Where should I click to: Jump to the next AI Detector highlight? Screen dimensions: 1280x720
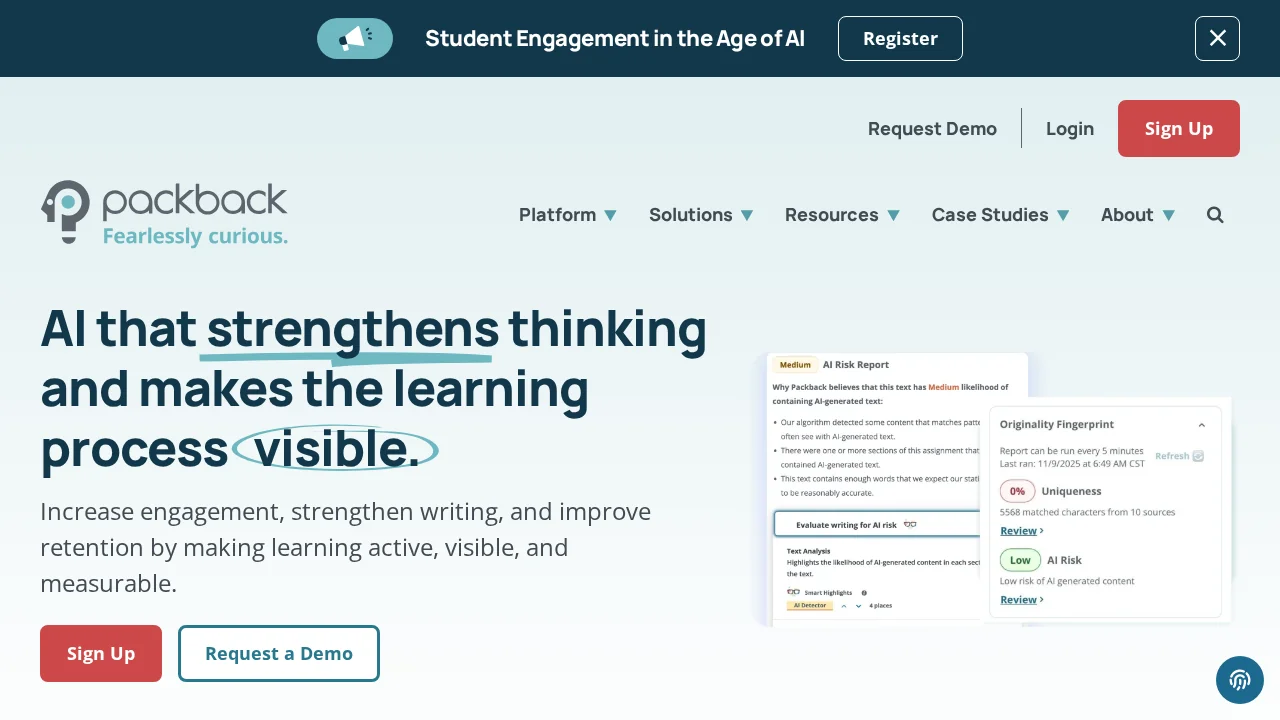click(x=858, y=606)
